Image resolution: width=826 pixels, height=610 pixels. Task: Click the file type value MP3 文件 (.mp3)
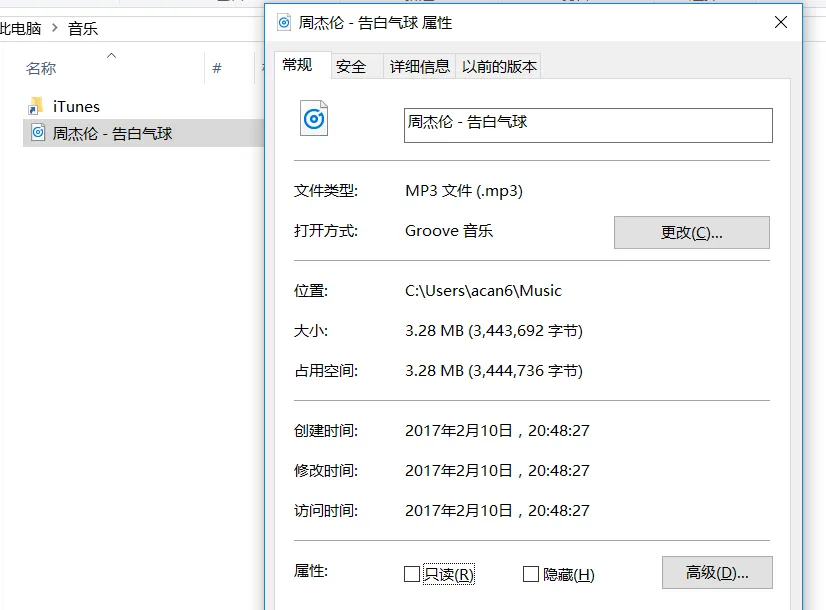(x=464, y=191)
